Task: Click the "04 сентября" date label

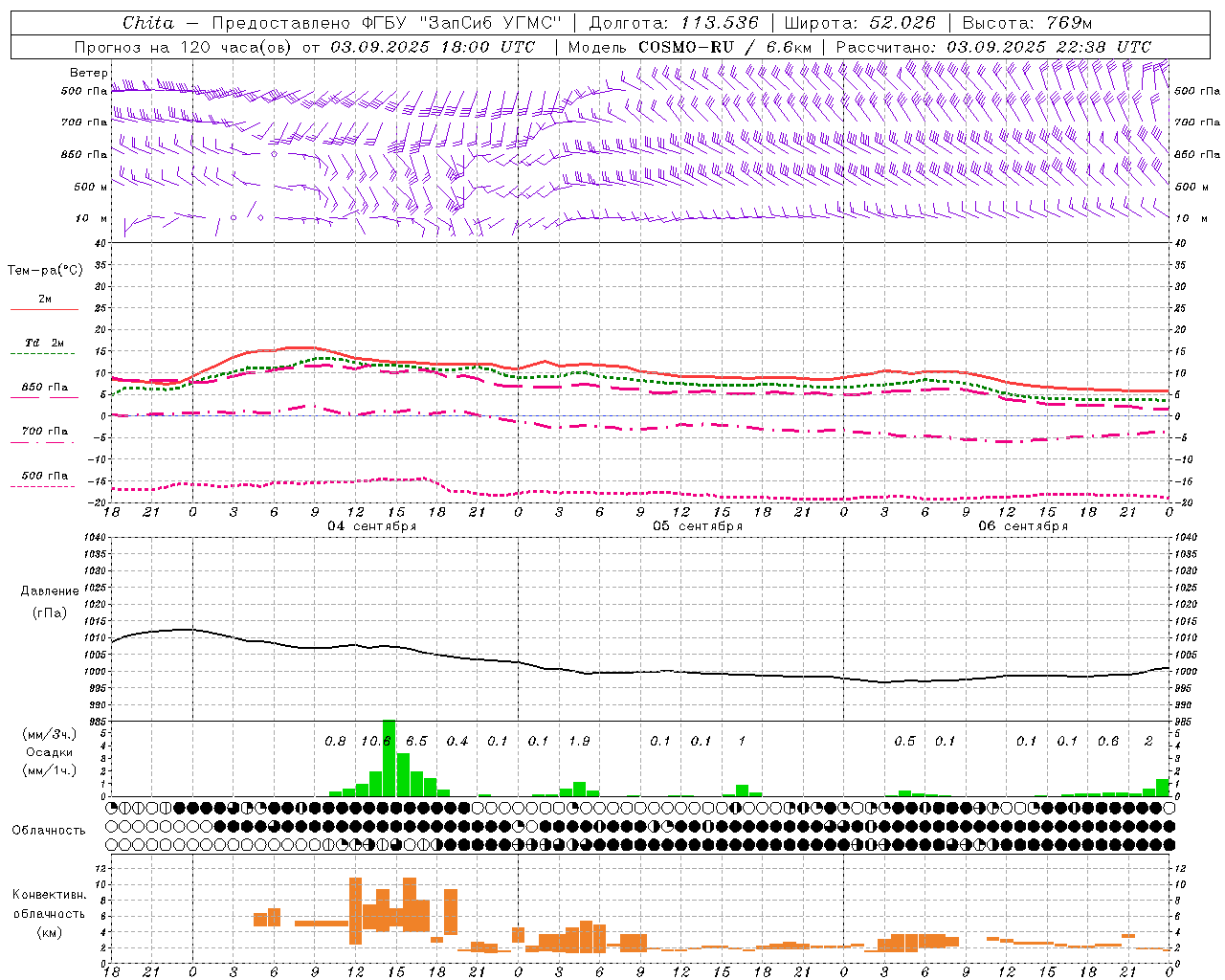Action: coord(372,526)
